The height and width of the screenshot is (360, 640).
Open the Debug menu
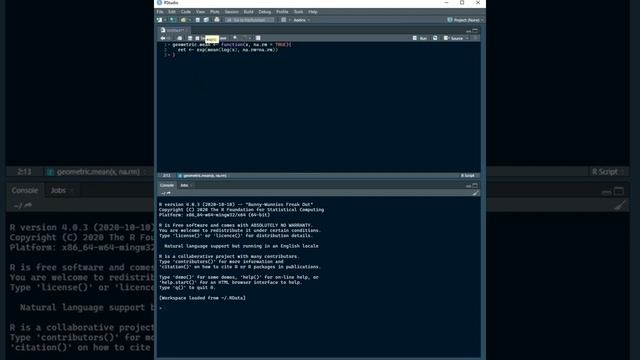coord(264,12)
